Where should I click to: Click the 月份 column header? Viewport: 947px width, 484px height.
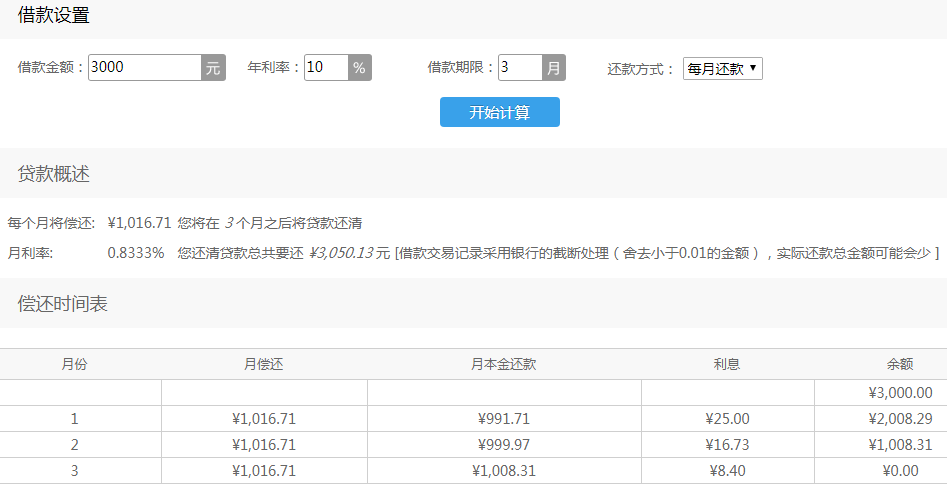[x=74, y=364]
